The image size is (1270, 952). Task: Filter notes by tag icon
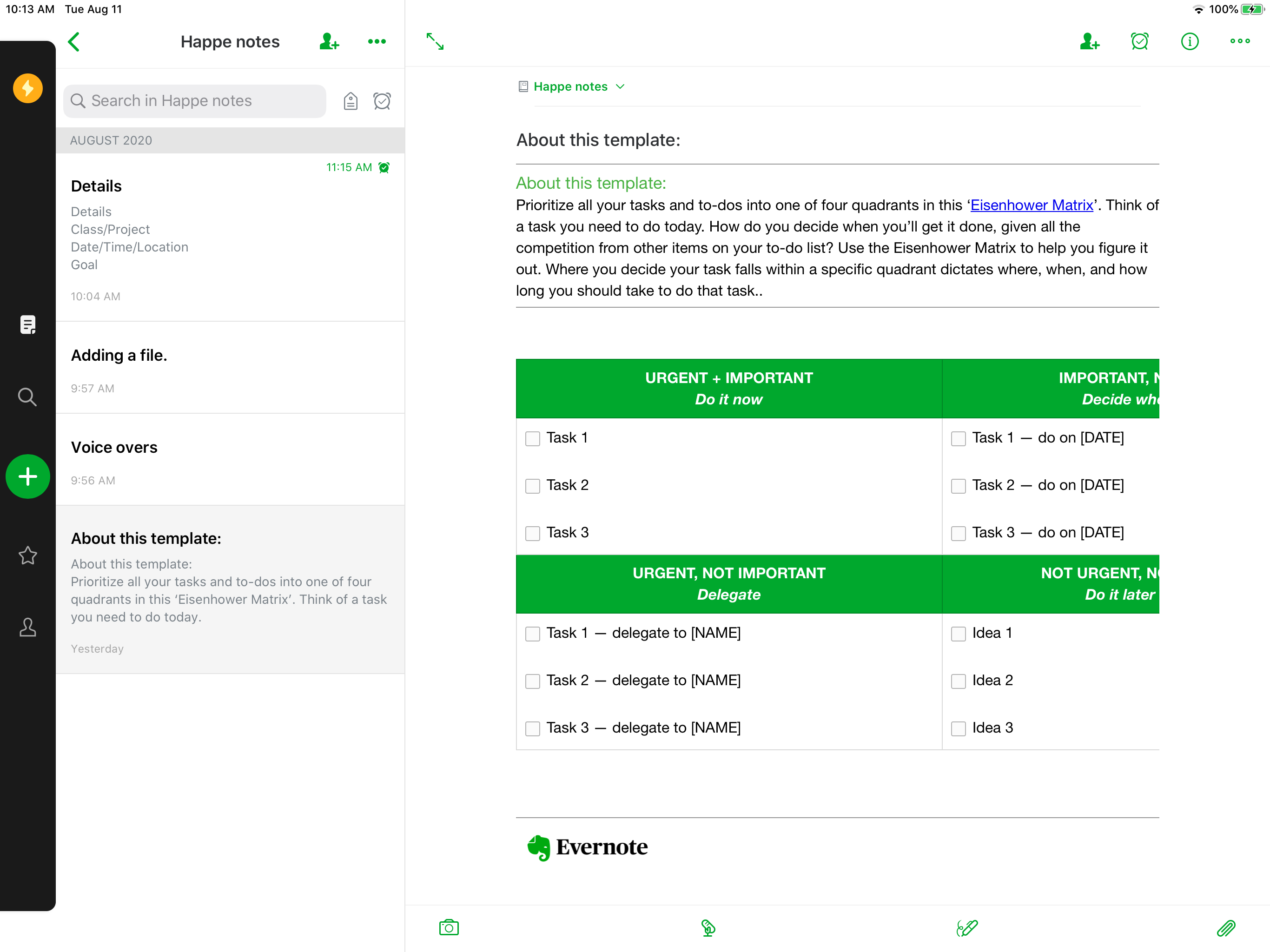click(350, 101)
